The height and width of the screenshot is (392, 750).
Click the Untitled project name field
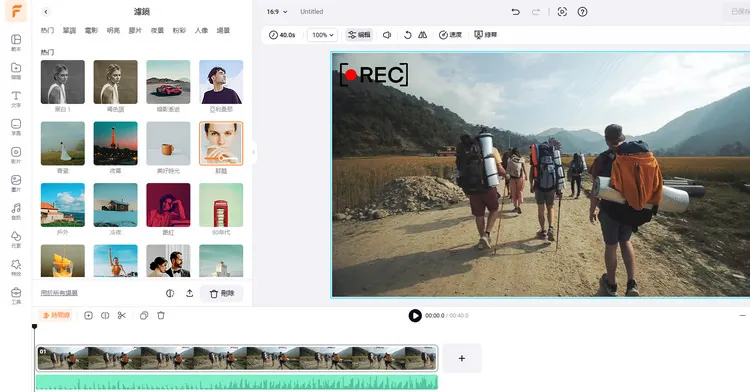click(311, 11)
